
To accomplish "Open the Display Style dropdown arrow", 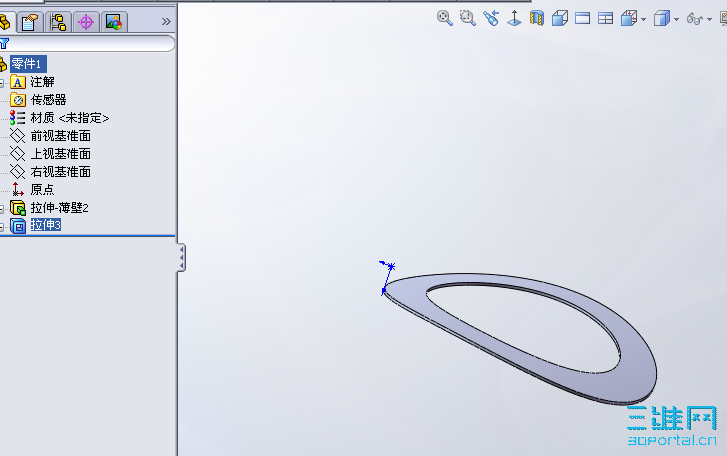I will pyautogui.click(x=676, y=19).
